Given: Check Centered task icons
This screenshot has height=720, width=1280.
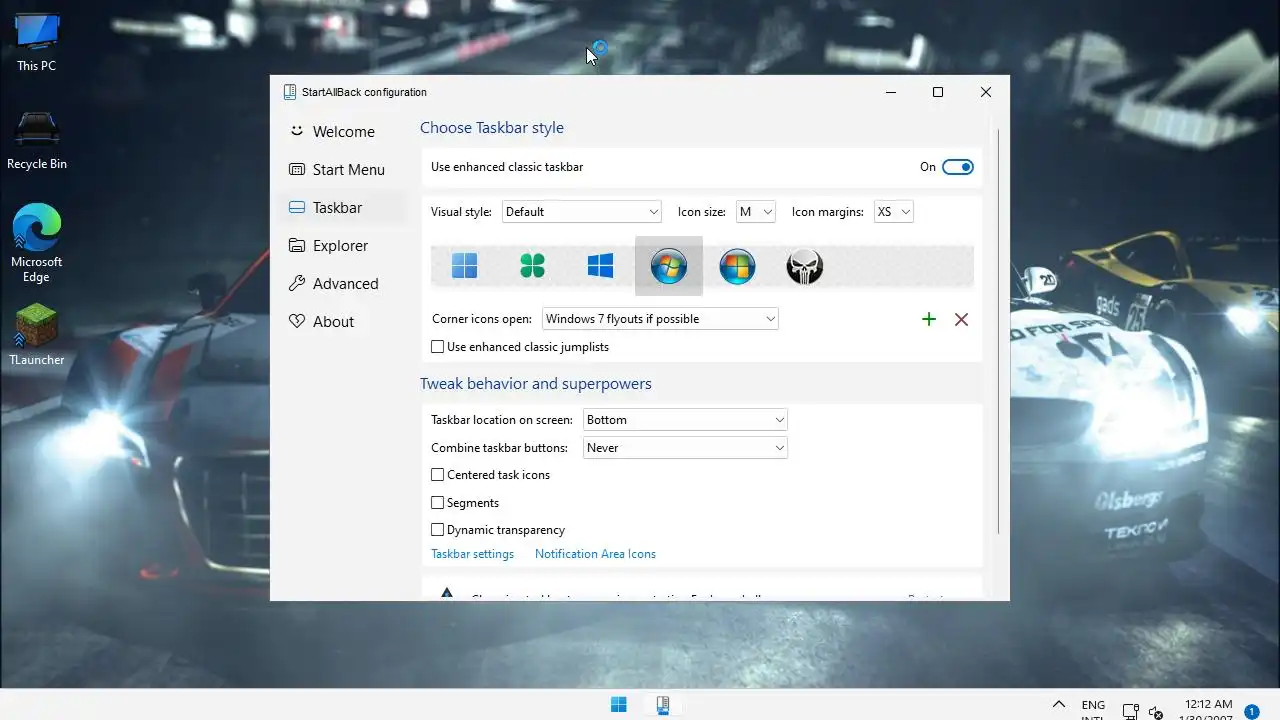Looking at the screenshot, I should 437,475.
